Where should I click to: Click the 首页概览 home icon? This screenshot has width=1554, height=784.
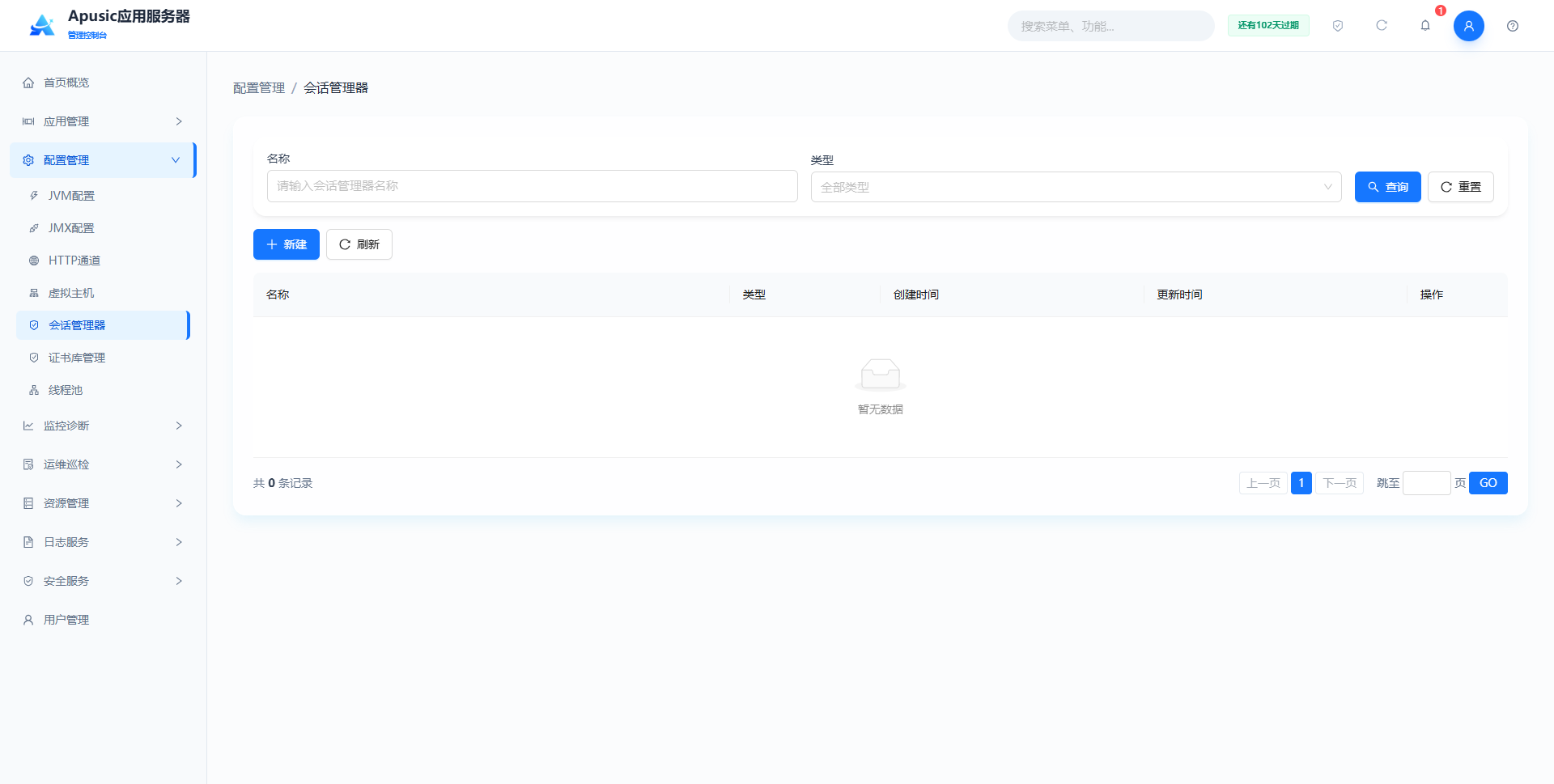(x=28, y=83)
